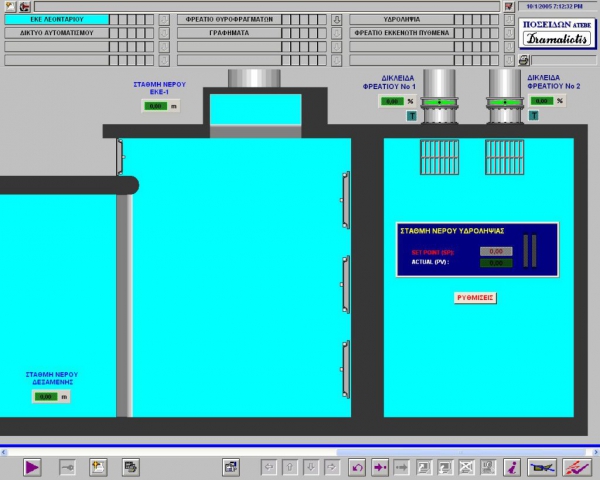Image resolution: width=600 pixels, height=480 pixels.
Task: Click down-arrow button beside ΦΡΕΑΤΙΟ ΘΥΡΟΦΡΑΓΜΑΤΩΝ
Action: point(337,19)
